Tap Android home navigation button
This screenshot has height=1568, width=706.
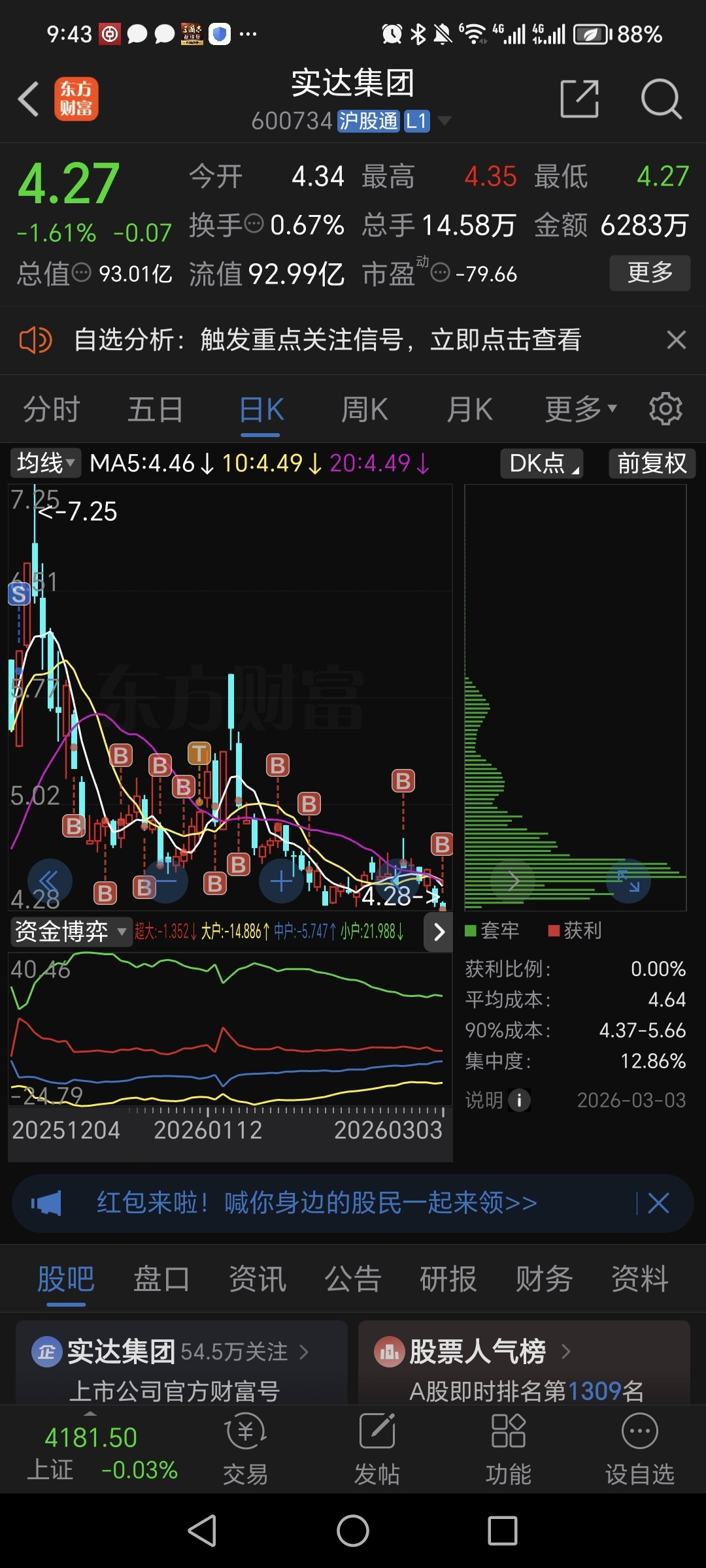coord(353,1531)
